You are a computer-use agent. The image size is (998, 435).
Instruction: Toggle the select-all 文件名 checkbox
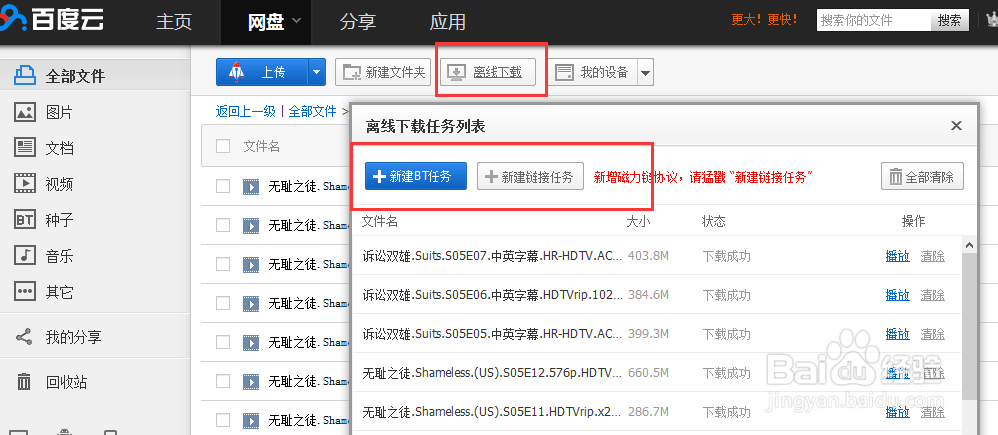tap(223, 146)
